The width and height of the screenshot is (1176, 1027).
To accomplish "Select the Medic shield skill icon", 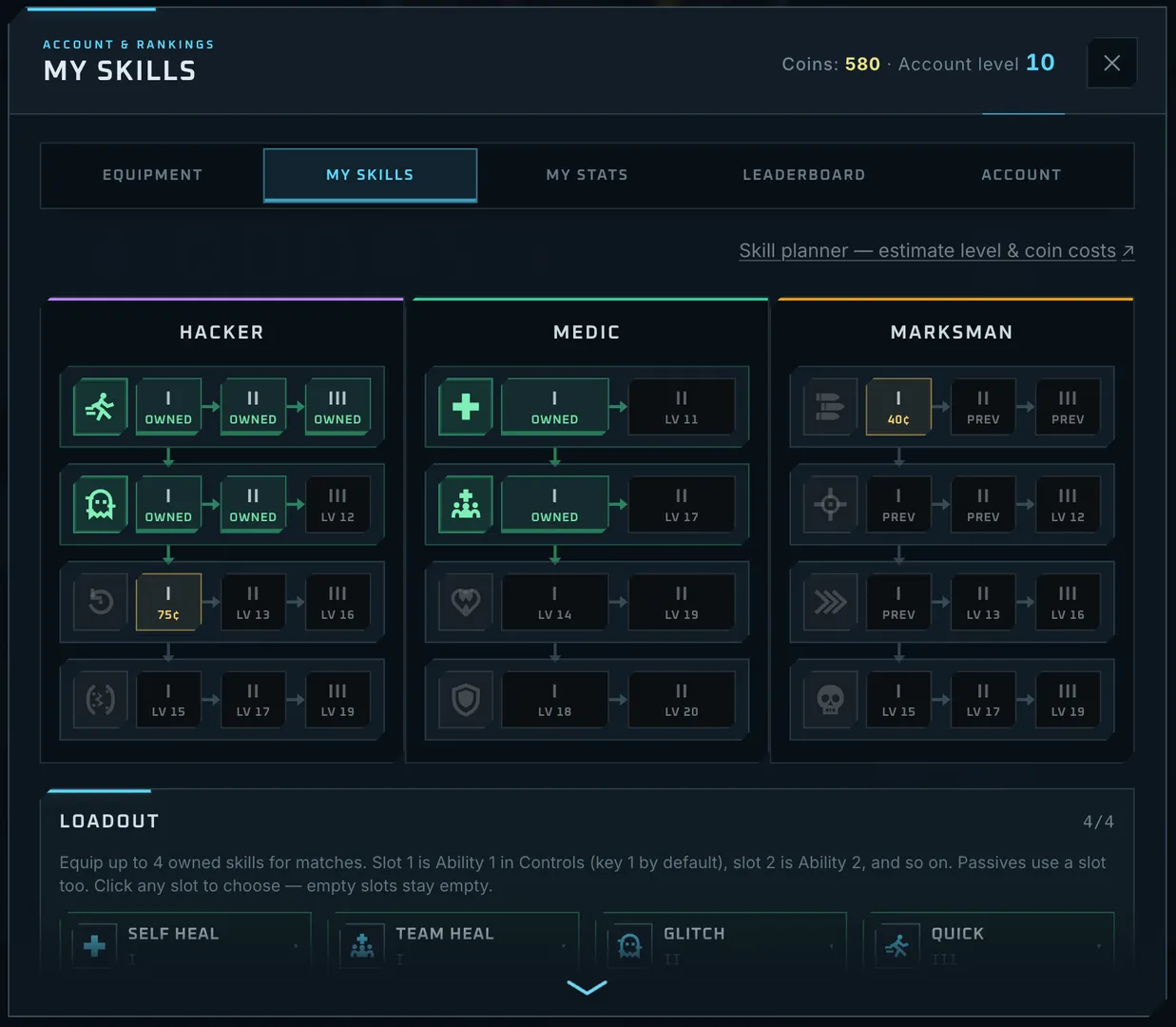I will click(x=465, y=700).
